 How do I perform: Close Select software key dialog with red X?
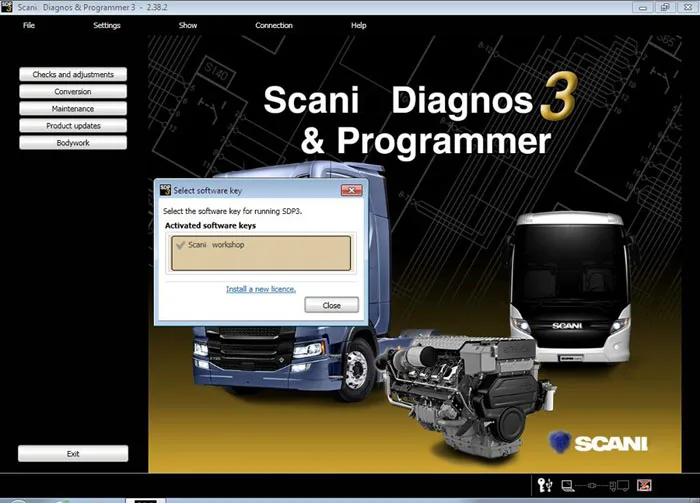pos(352,191)
